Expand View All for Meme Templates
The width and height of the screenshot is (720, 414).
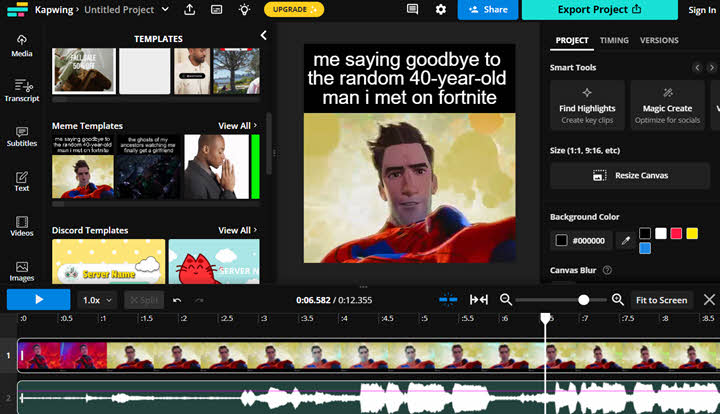click(x=237, y=126)
